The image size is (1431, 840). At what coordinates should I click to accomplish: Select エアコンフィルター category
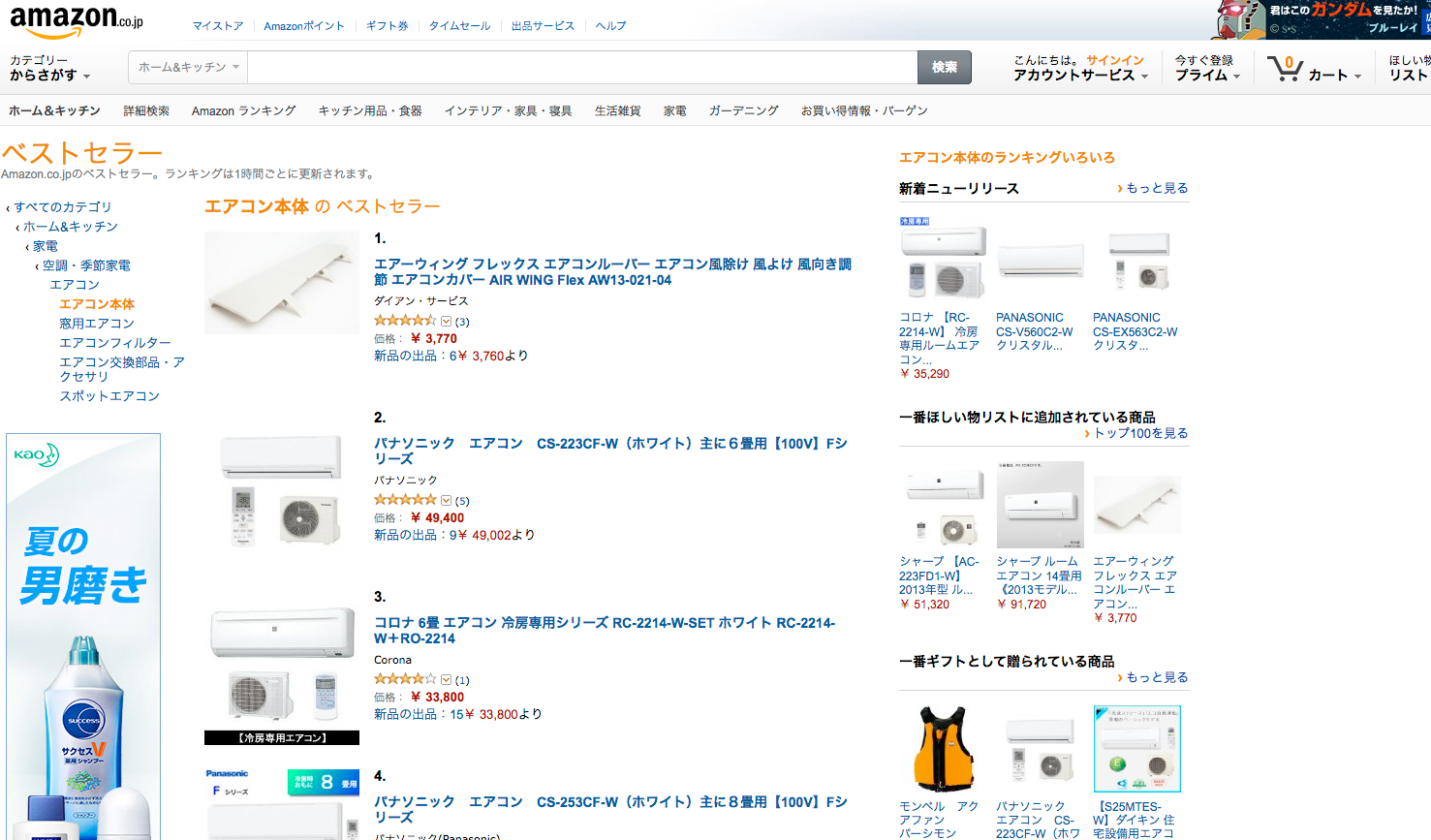click(x=115, y=343)
